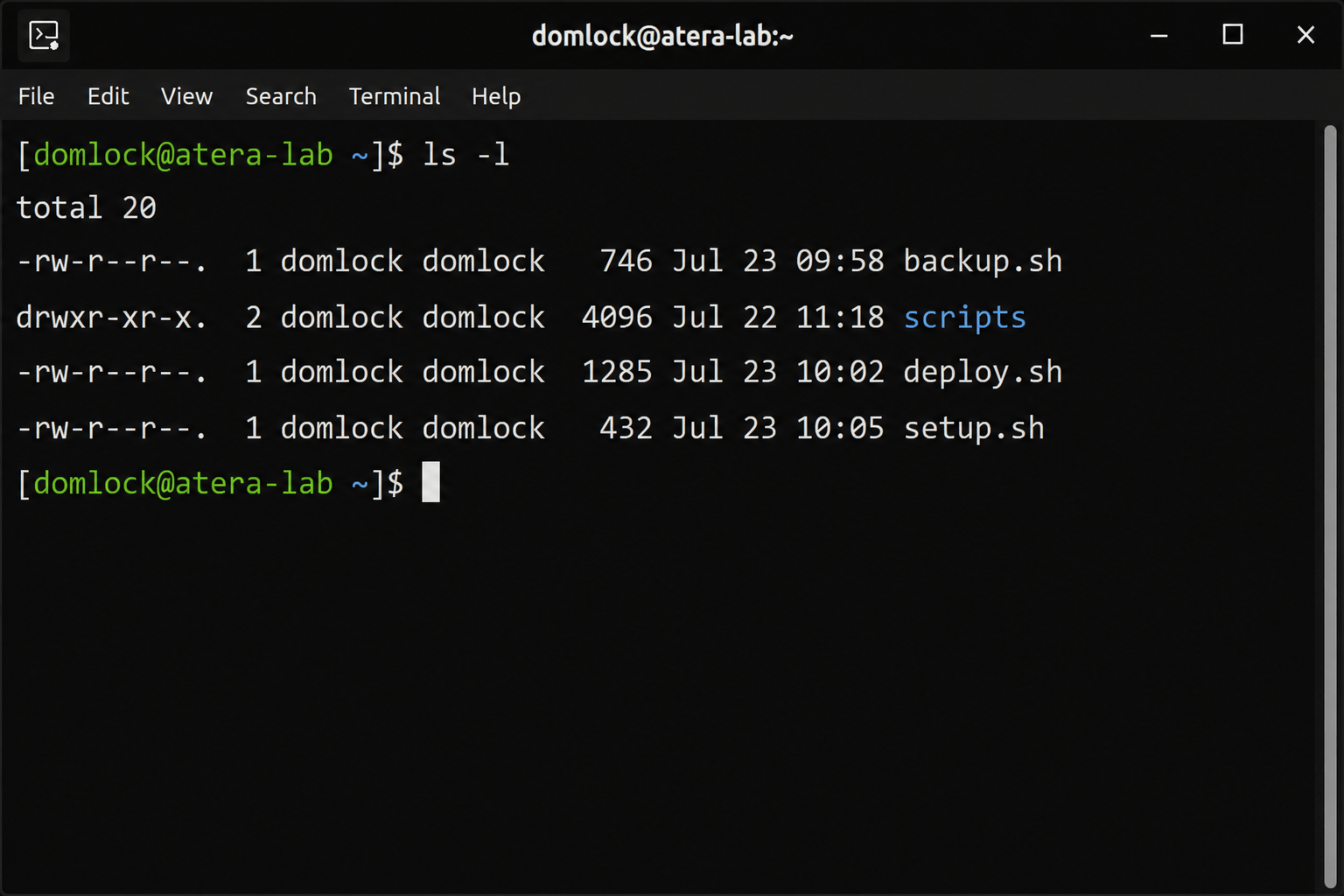Click the file size 746
The width and height of the screenshot is (1344, 896).
626,262
